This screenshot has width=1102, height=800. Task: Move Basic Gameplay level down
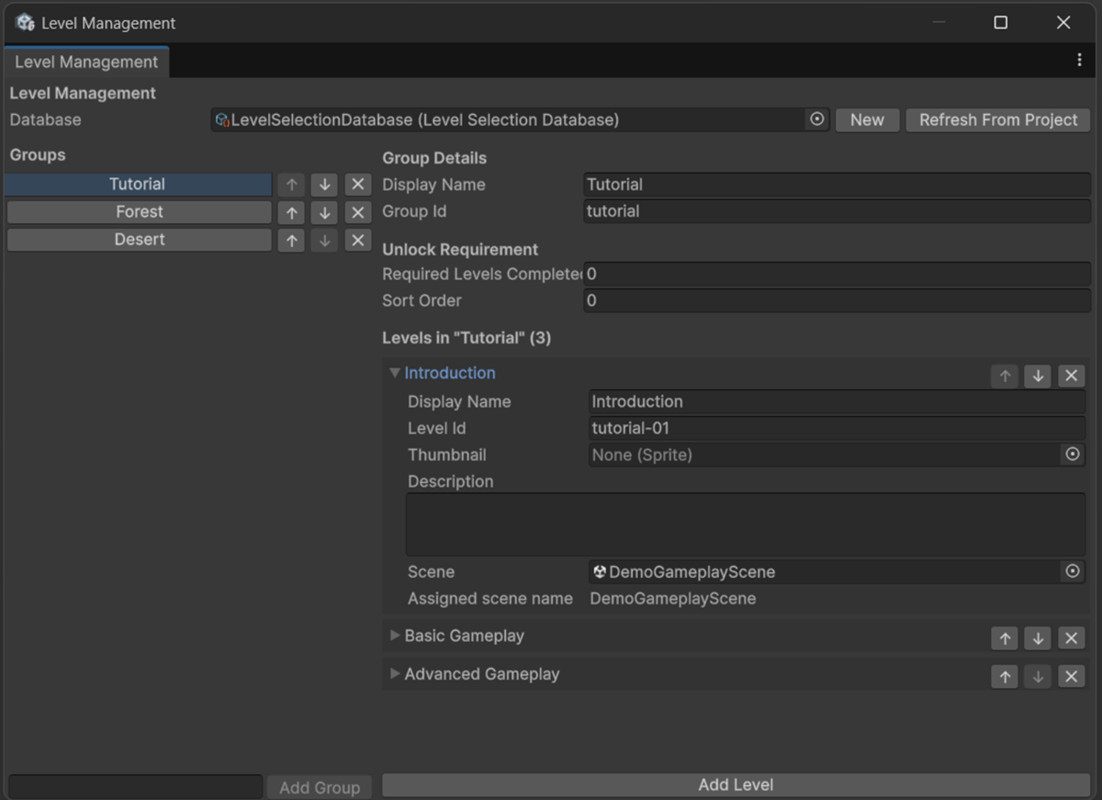click(1038, 638)
